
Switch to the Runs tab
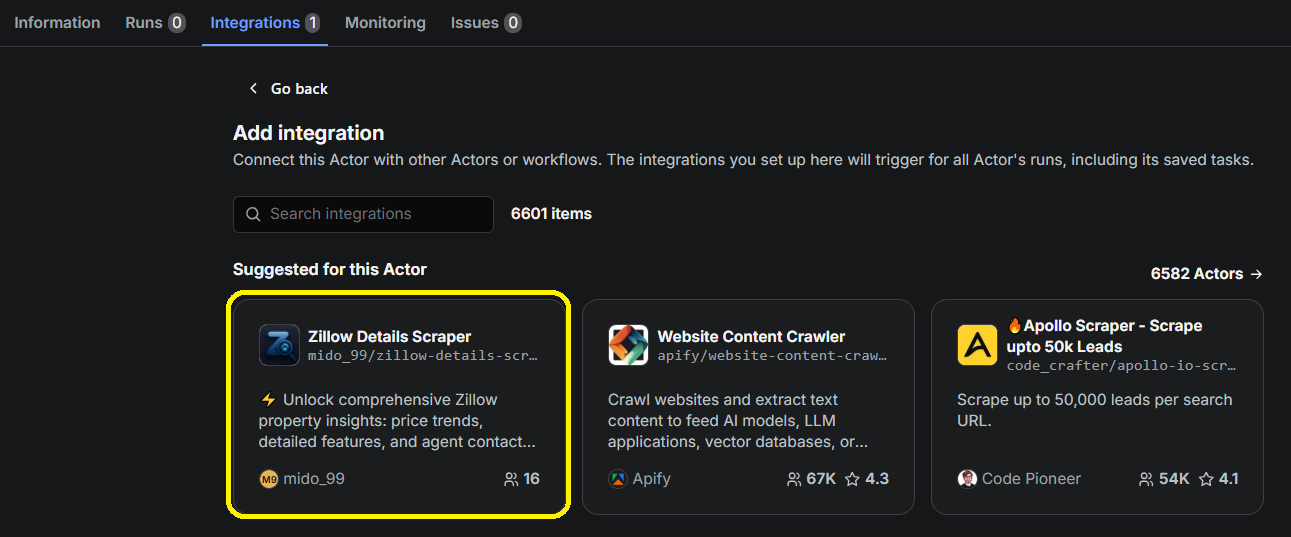(155, 22)
